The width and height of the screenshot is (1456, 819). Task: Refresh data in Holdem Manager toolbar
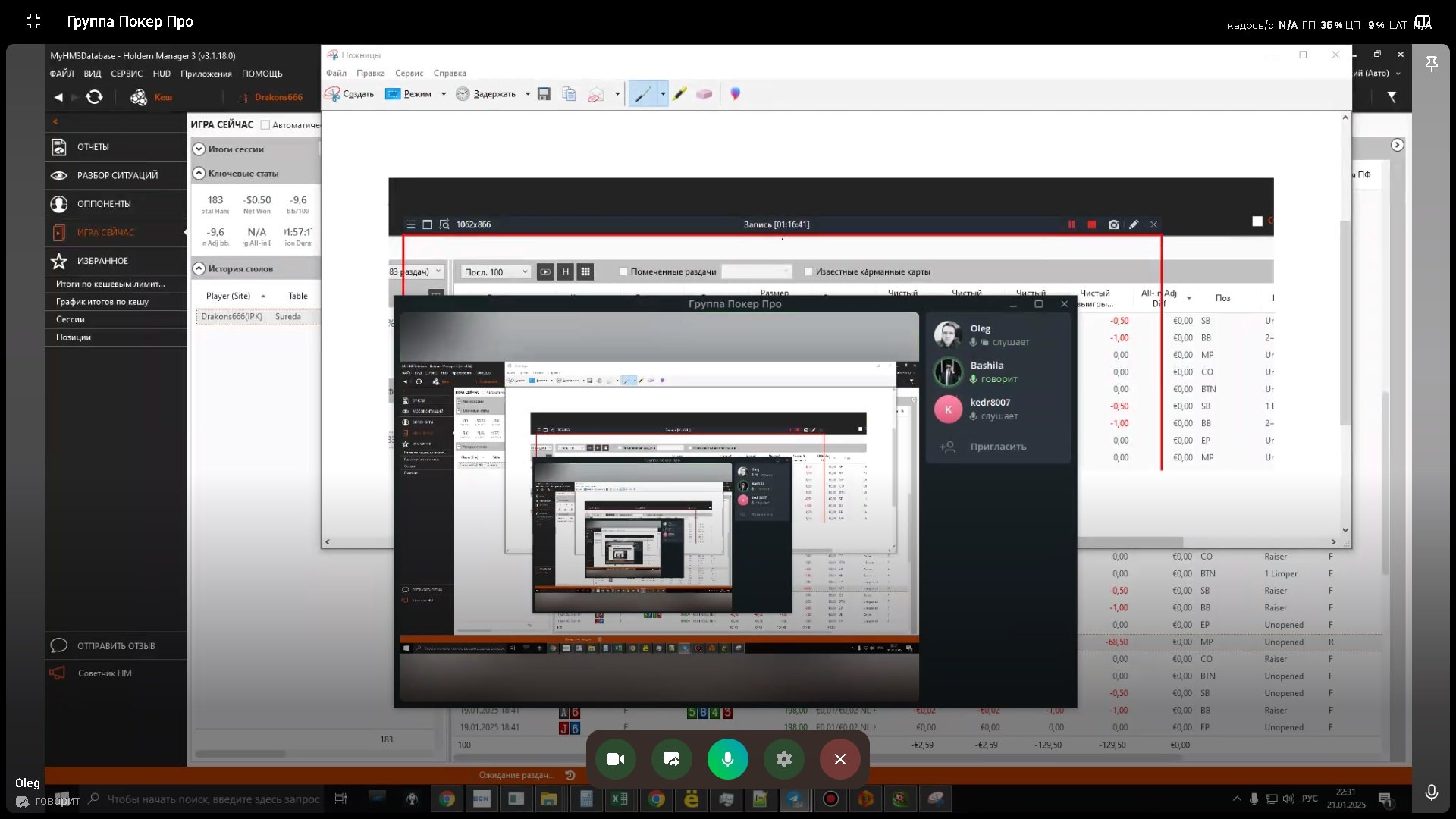coord(94,97)
